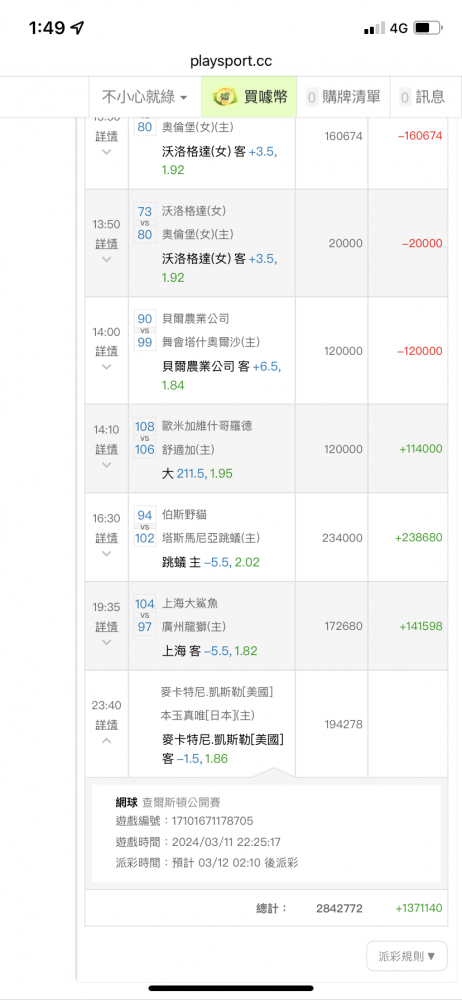Tap the playsport.cc address bar
This screenshot has width=462, height=1000.
click(x=231, y=61)
